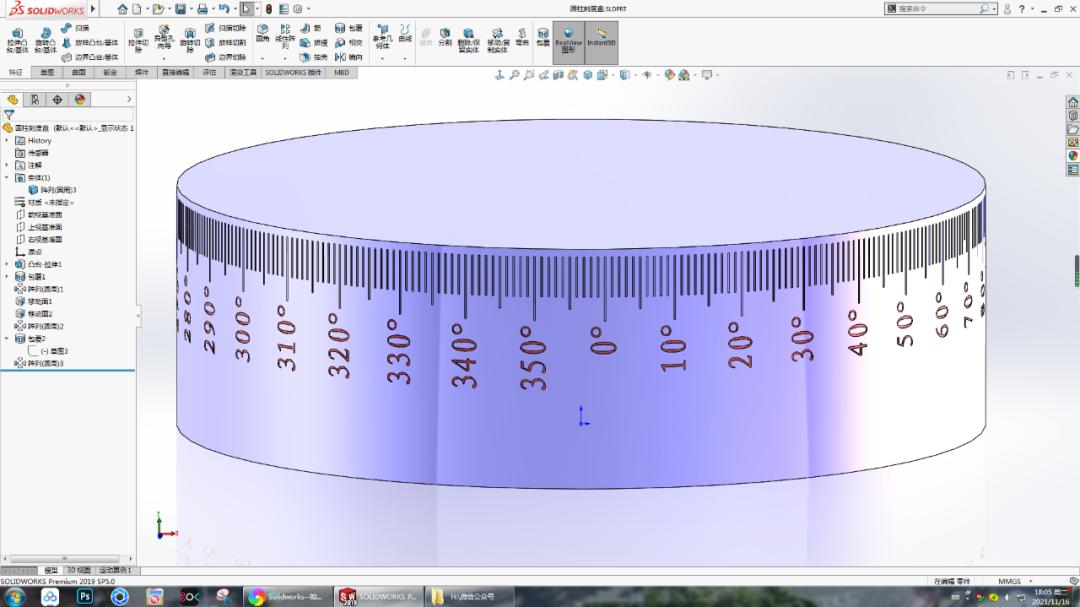Click MMGS unit system in status bar

(1010, 580)
